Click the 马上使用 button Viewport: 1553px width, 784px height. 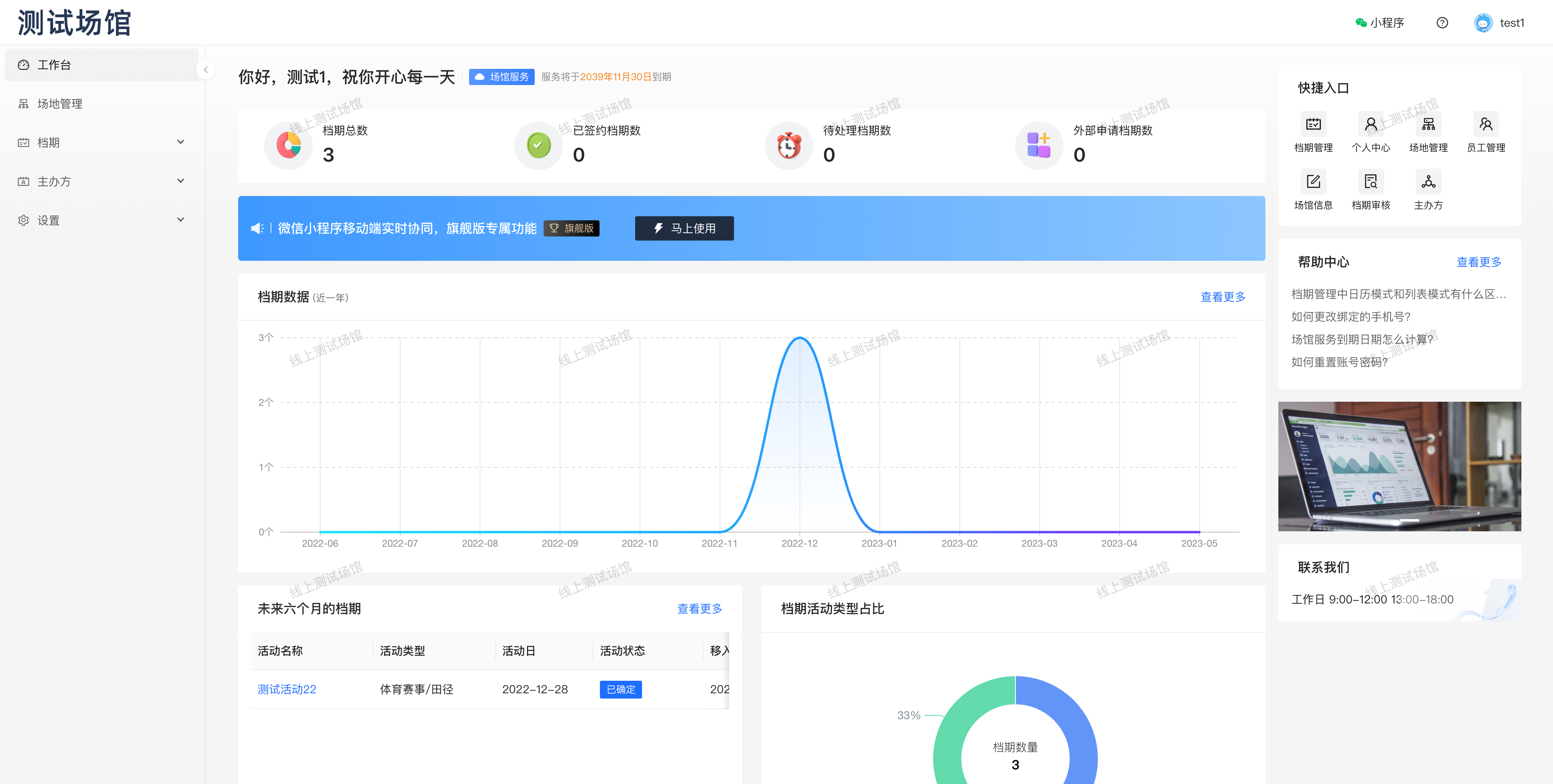(684, 228)
